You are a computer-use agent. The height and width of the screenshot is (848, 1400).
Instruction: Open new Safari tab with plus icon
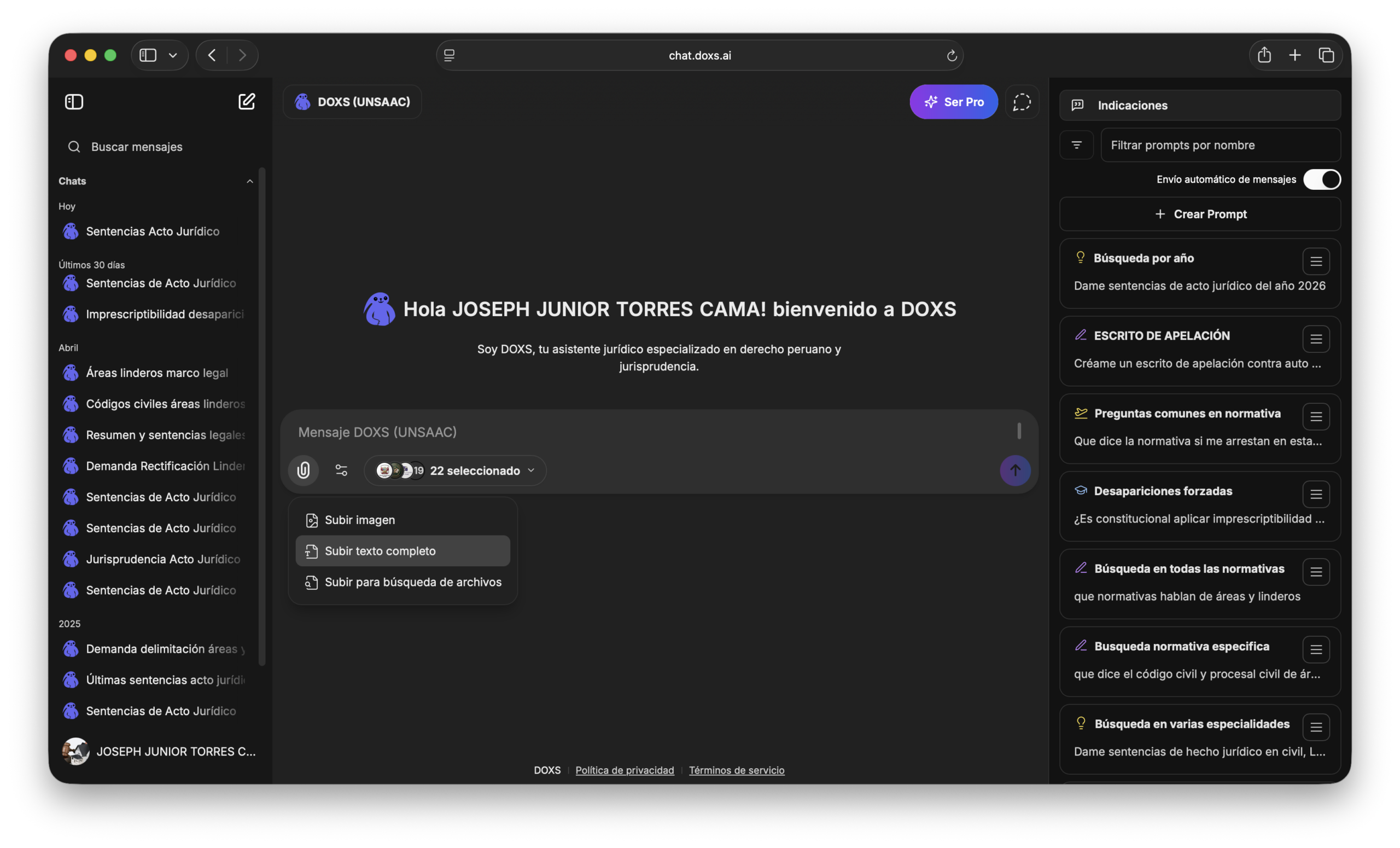pyautogui.click(x=1295, y=55)
